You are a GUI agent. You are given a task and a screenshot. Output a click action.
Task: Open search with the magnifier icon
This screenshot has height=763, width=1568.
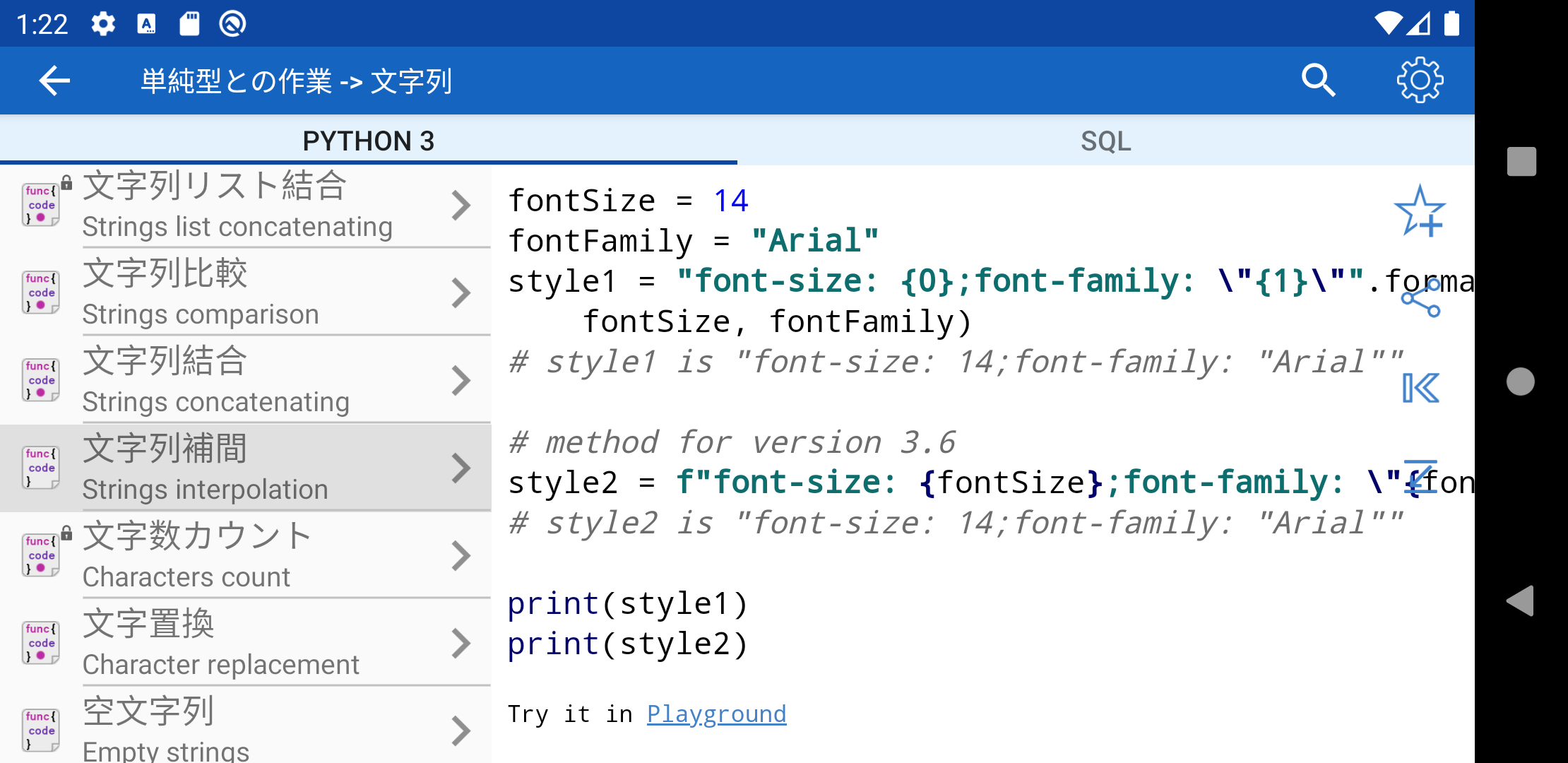click(x=1318, y=81)
